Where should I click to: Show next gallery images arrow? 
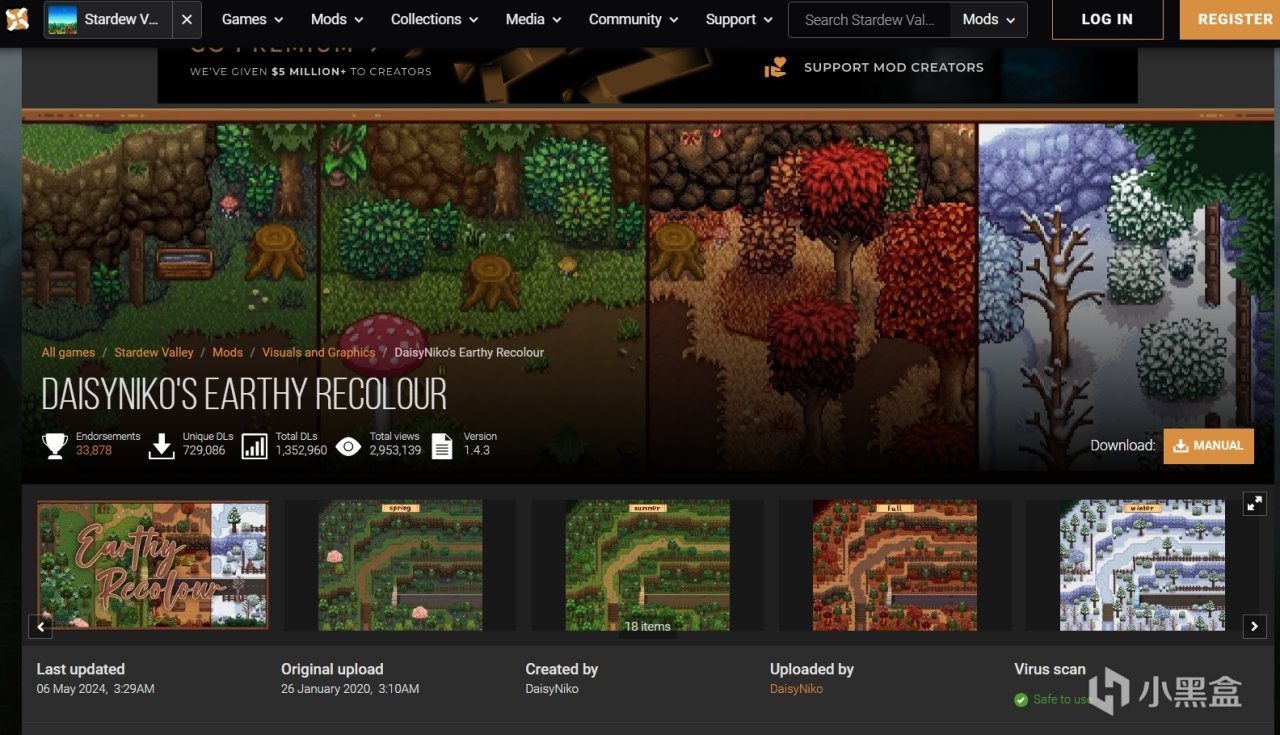pyautogui.click(x=1255, y=627)
